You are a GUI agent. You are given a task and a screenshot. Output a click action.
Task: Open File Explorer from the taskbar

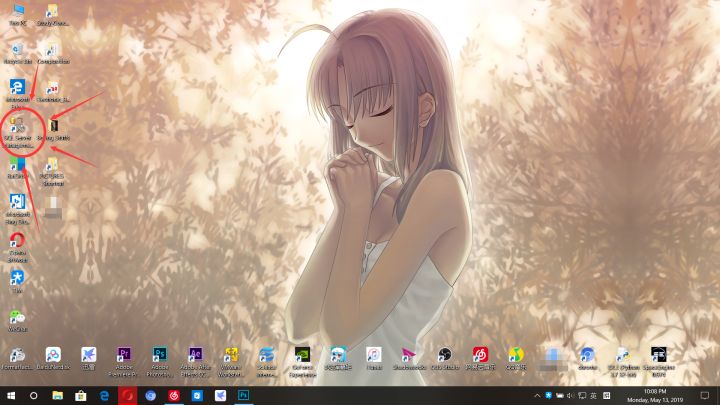[x=58, y=396]
